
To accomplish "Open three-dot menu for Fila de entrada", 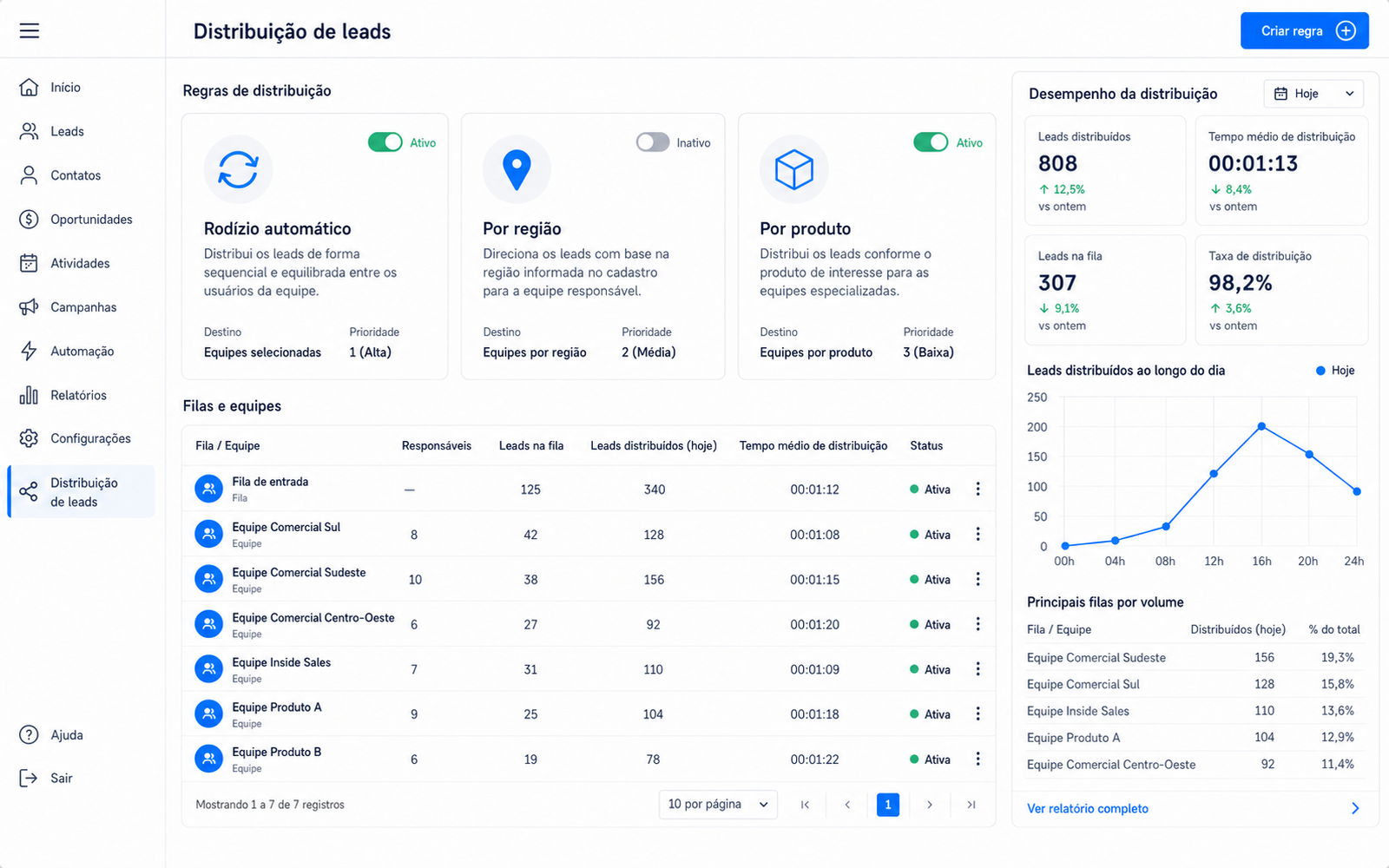I will click(978, 489).
